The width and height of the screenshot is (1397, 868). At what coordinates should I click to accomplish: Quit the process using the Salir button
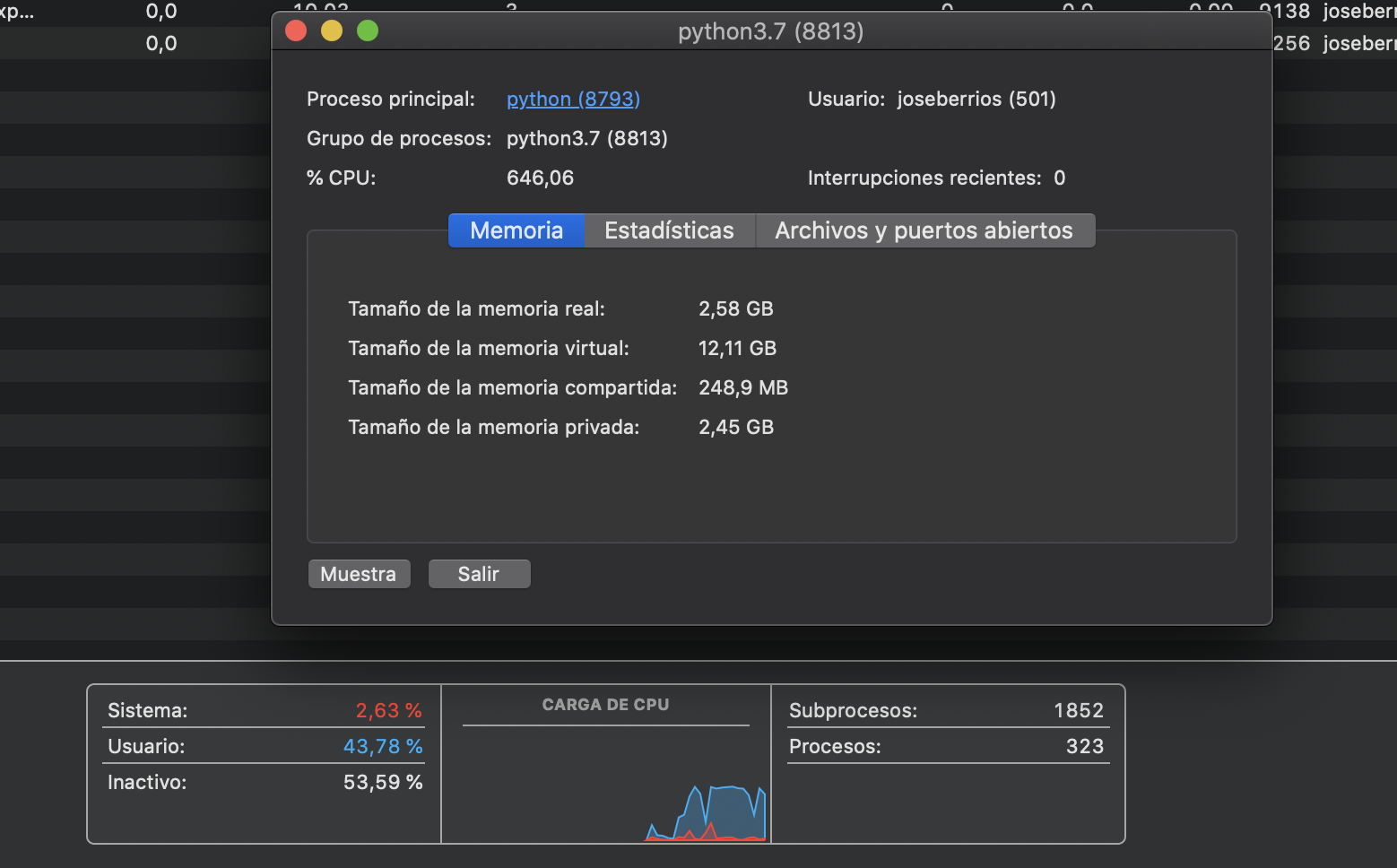point(479,574)
